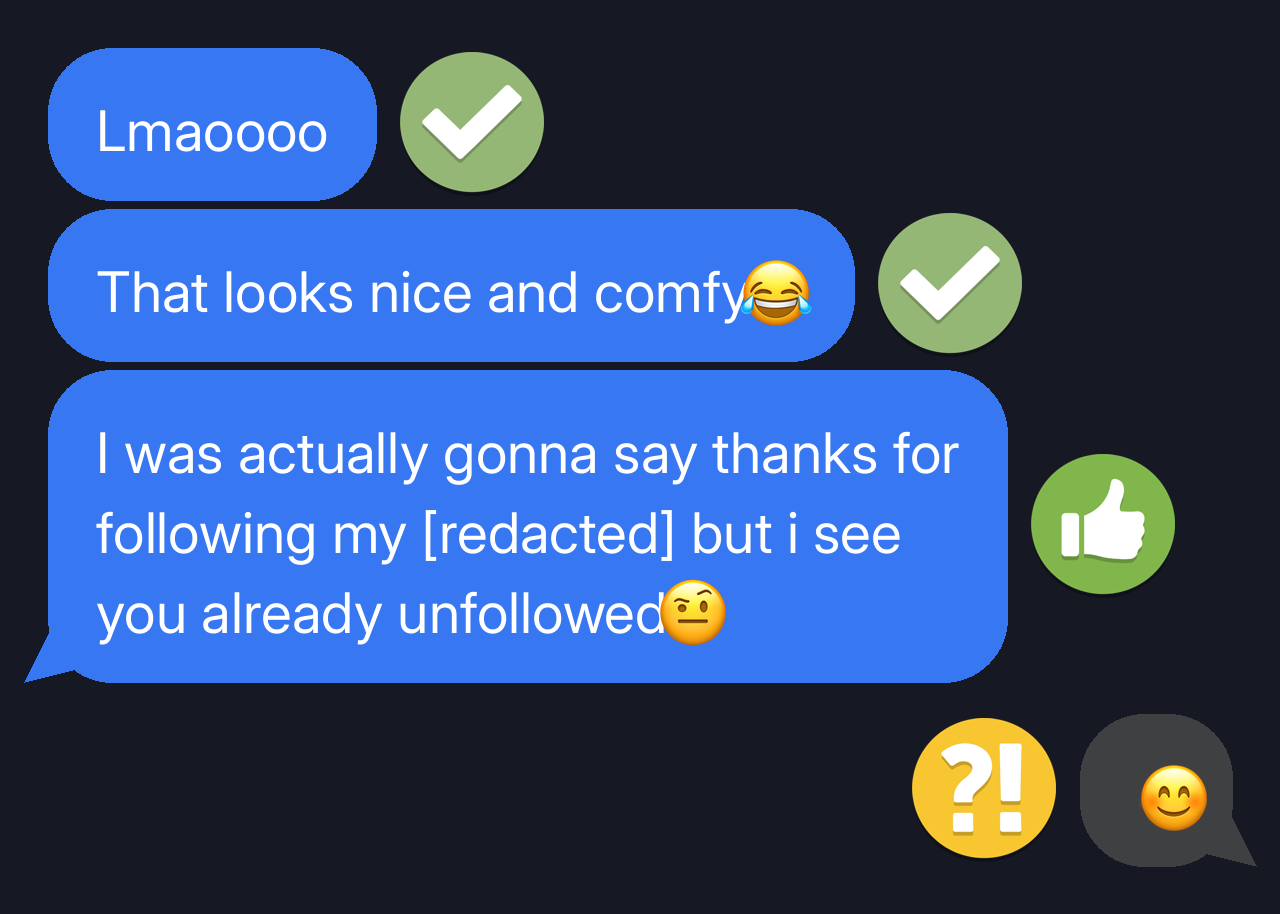Click the words I was actually gonna
Viewport: 1280px width, 914px height.
pos(347,455)
